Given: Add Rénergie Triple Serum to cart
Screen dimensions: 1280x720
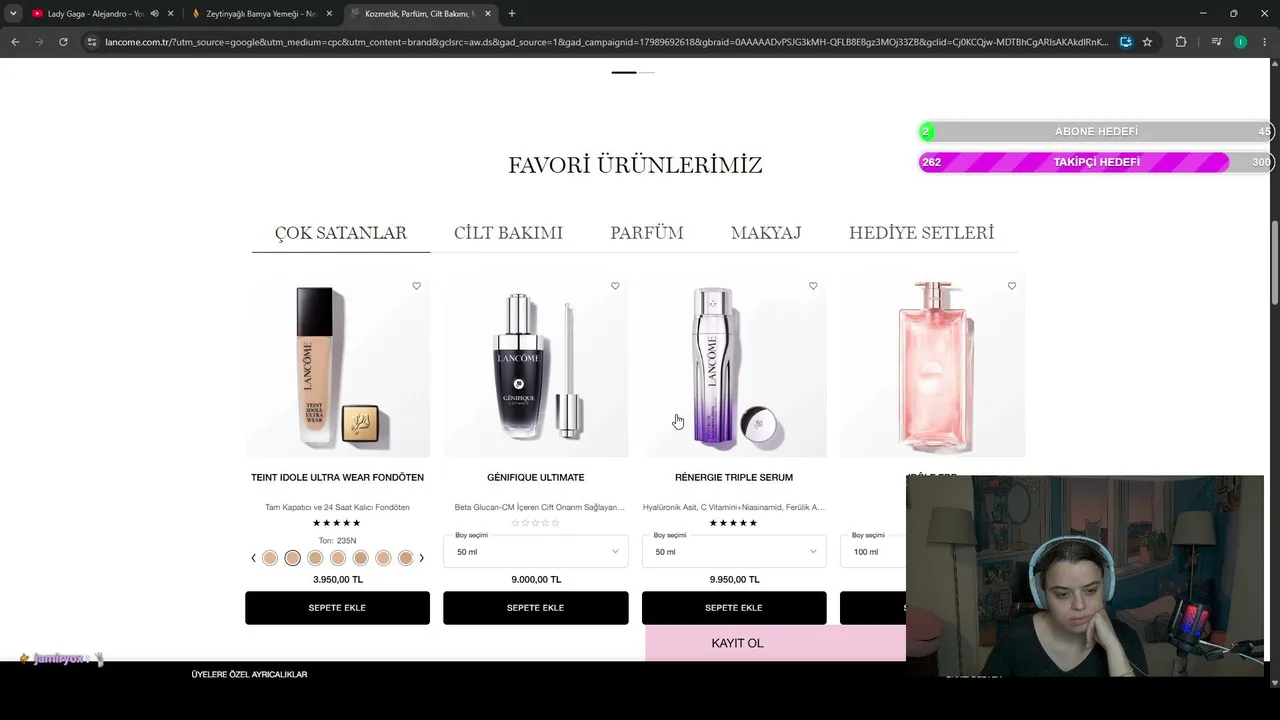Looking at the screenshot, I should tap(734, 608).
